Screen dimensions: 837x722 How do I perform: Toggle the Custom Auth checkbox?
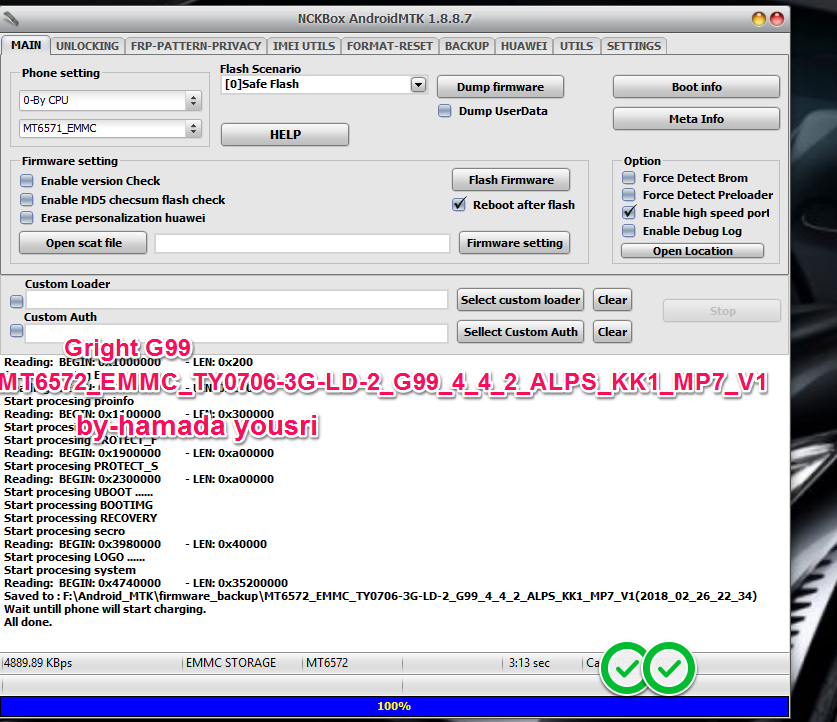point(17,331)
